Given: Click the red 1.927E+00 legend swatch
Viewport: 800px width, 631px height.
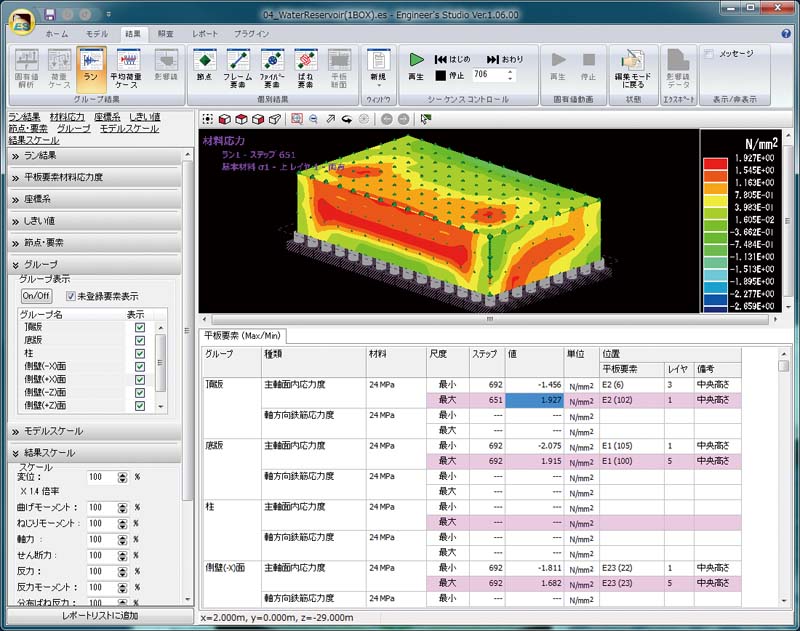Looking at the screenshot, I should coord(715,163).
